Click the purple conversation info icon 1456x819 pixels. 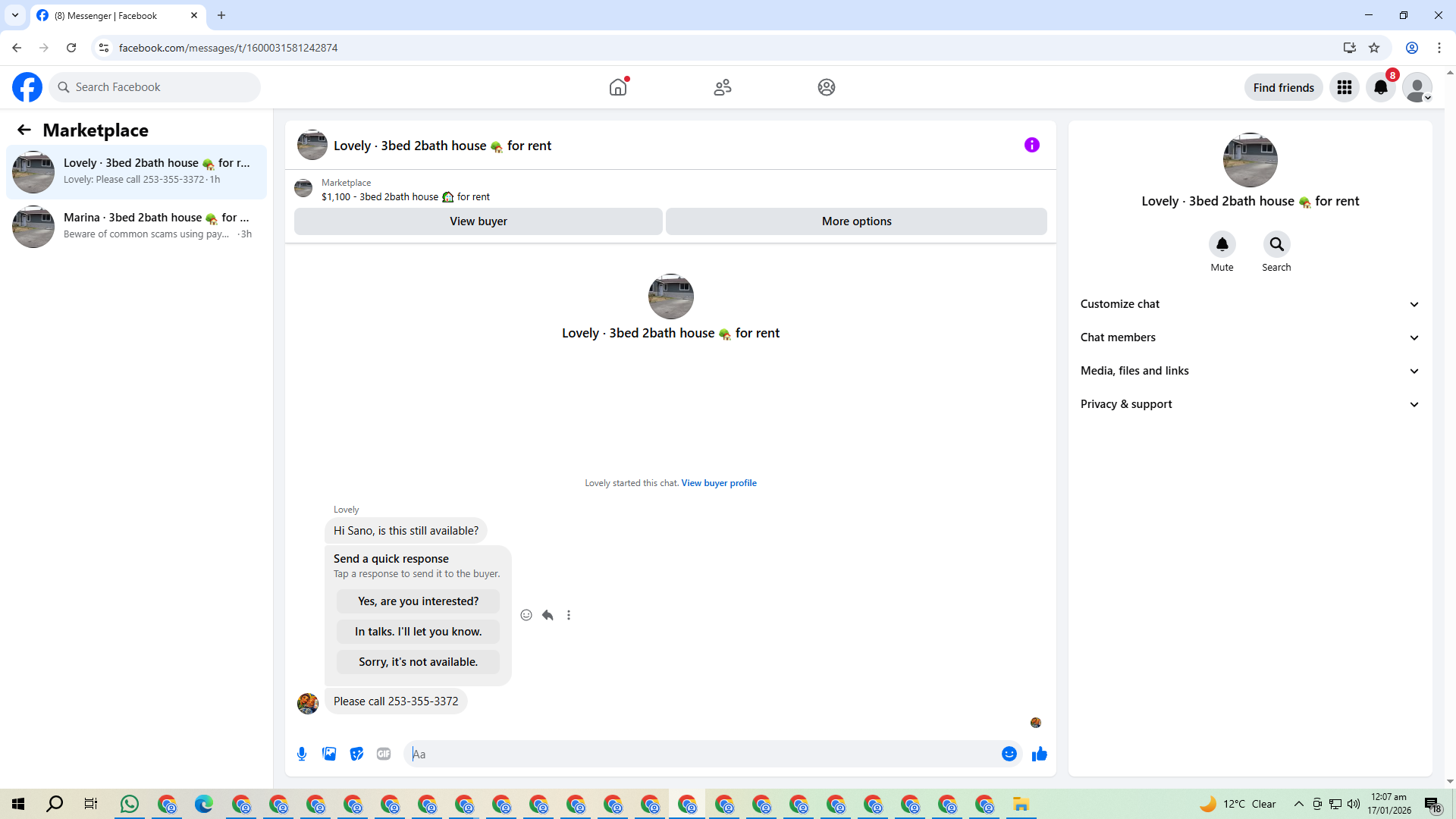point(1031,145)
